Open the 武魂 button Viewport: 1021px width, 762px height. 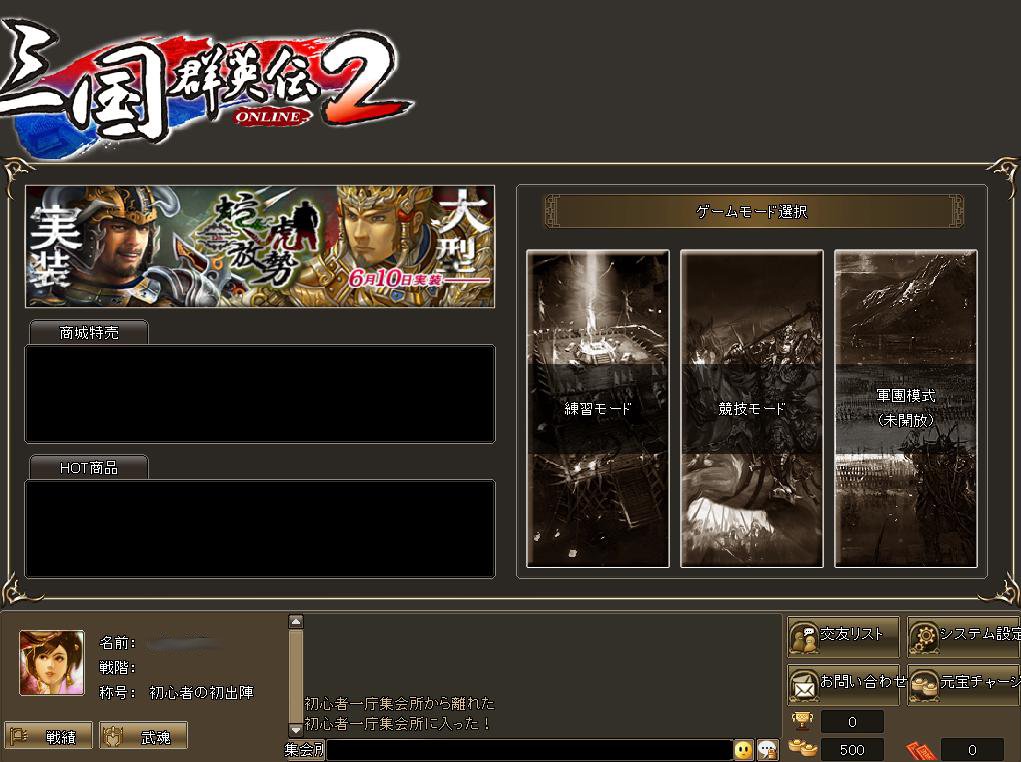tap(143, 736)
